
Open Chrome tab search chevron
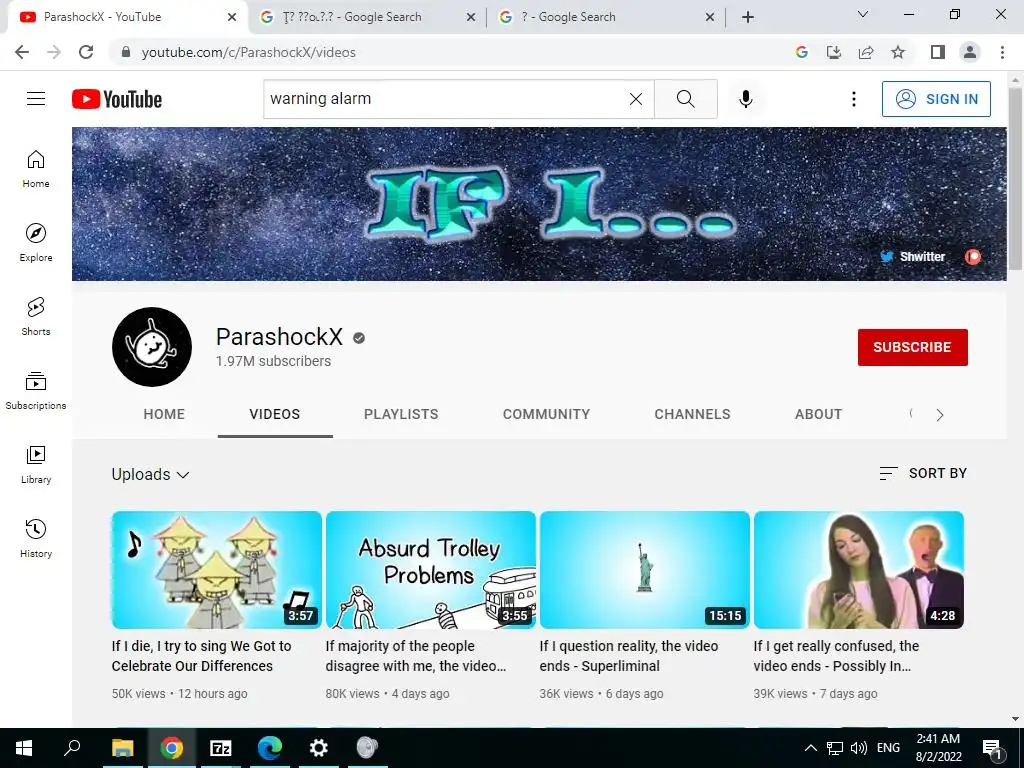(x=863, y=14)
